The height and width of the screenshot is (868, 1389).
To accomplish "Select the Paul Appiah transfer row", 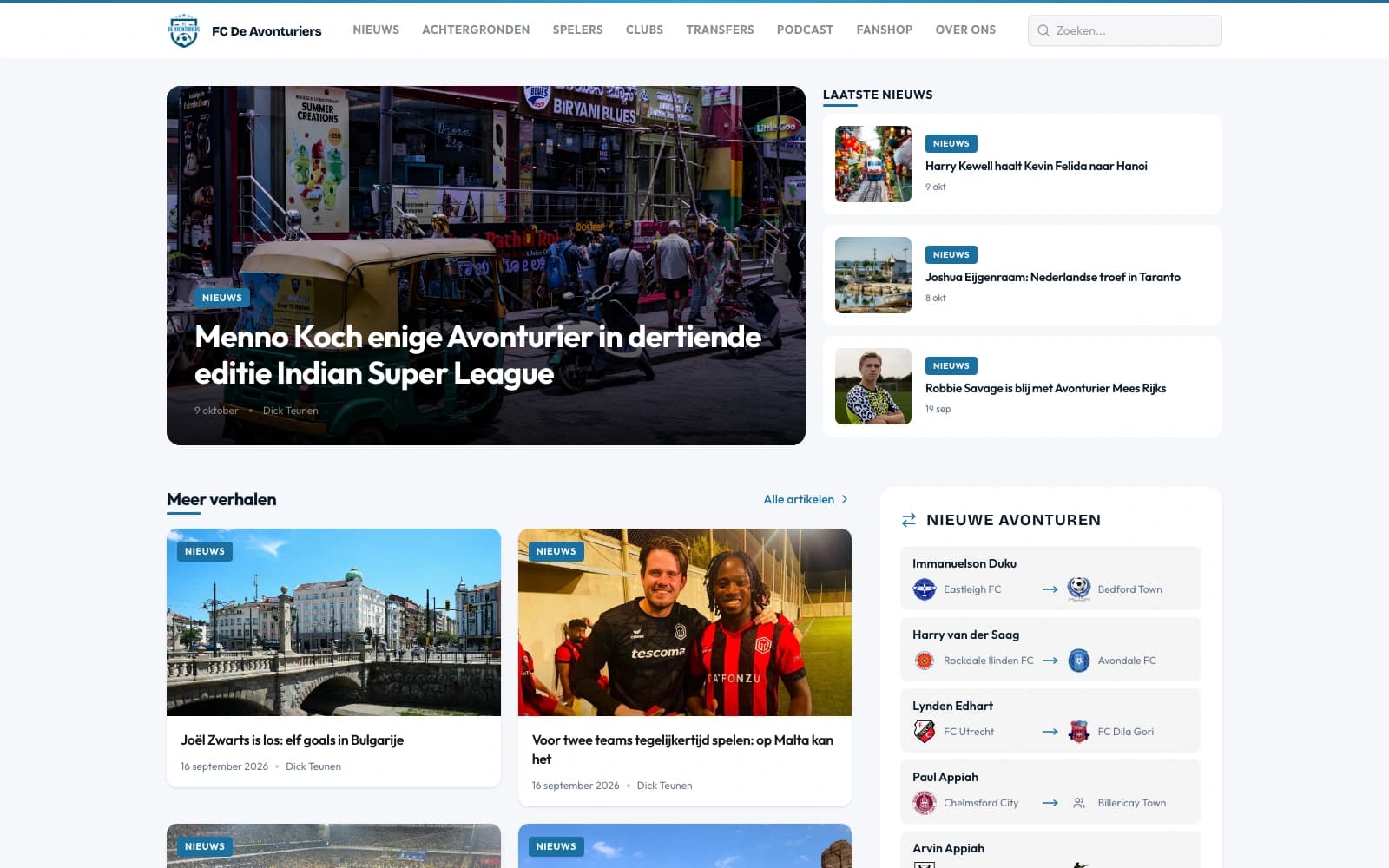I will (x=1050, y=792).
